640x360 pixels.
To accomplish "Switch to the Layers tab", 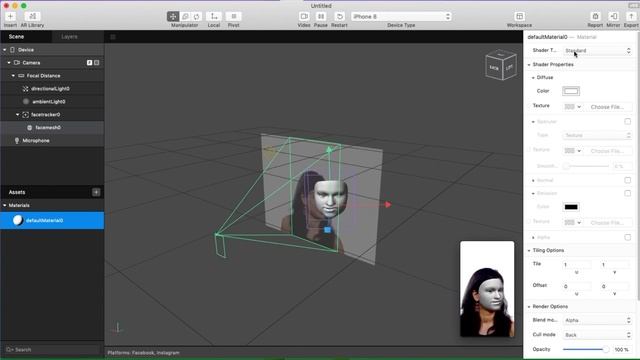I will pyautogui.click(x=69, y=37).
